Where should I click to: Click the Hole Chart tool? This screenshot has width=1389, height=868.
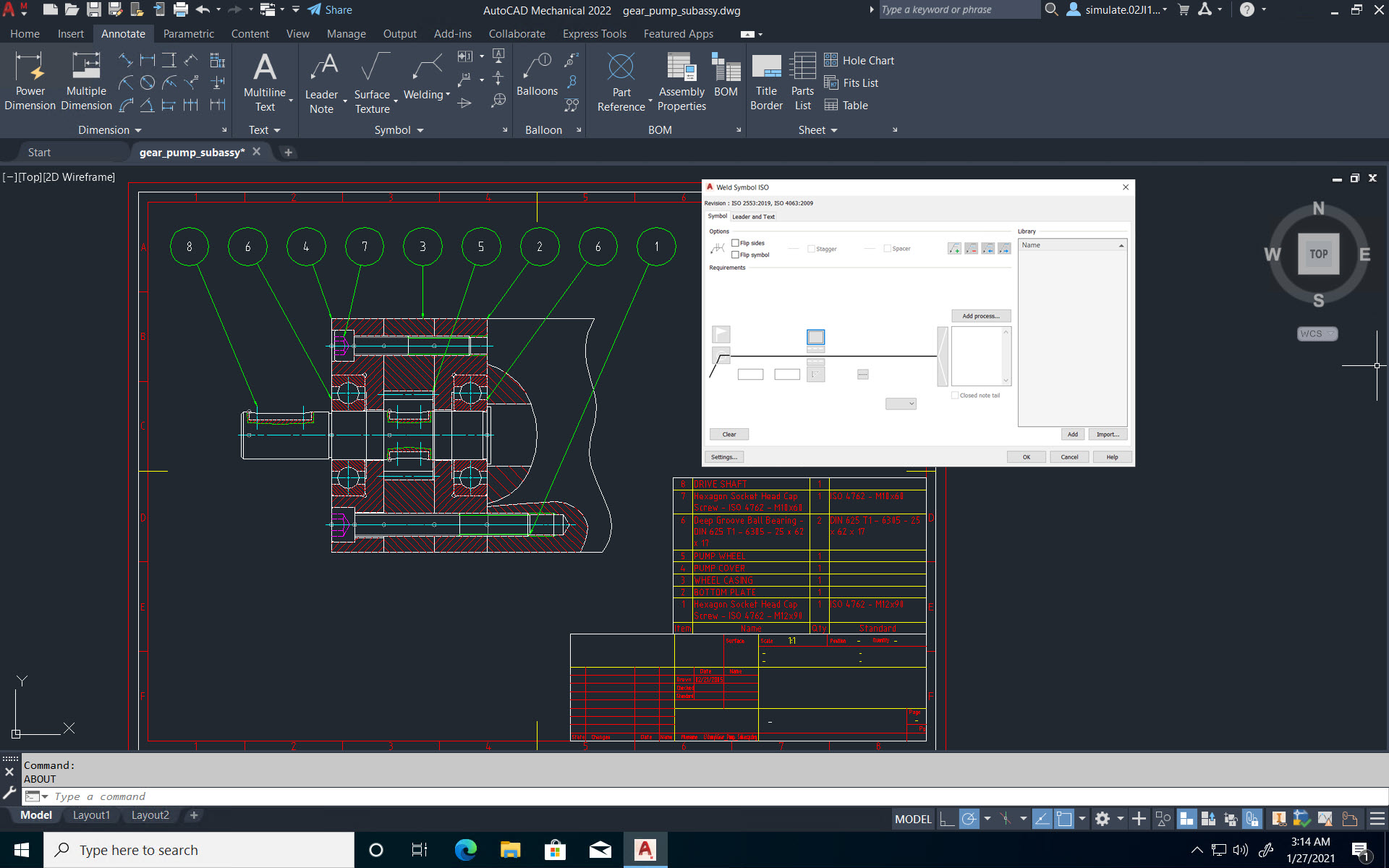point(859,61)
